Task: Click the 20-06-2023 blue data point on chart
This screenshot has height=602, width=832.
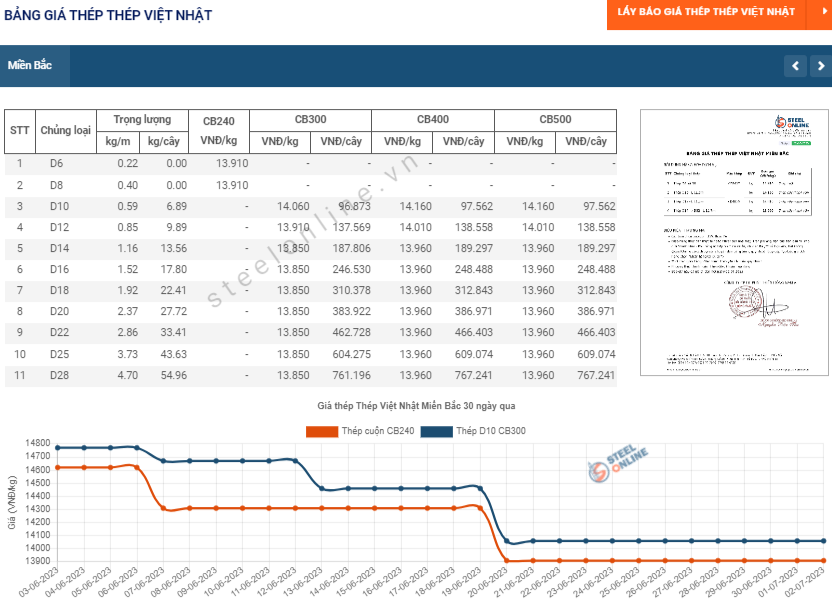Action: 506,541
